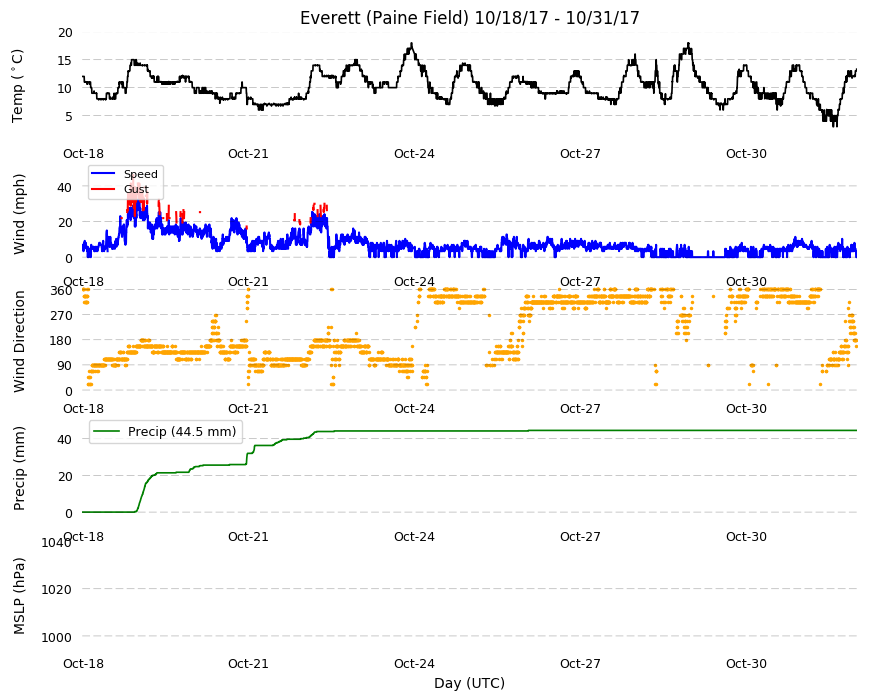Screen dimensions: 870x700
Task: Click Oct-21 tick under the precipitation plot
Action: pyautogui.click(x=248, y=536)
